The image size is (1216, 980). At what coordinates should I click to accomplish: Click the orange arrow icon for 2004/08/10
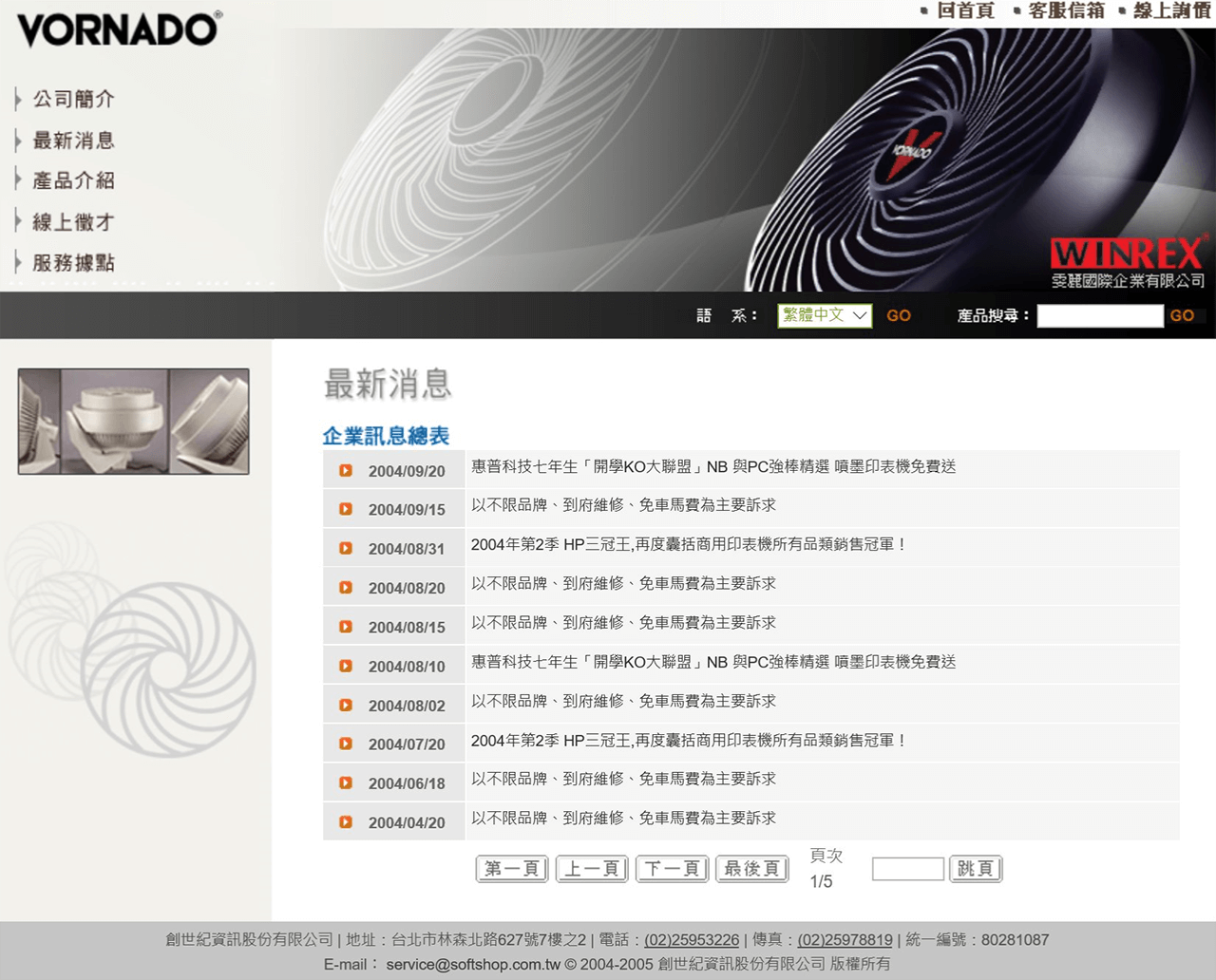pos(346,667)
